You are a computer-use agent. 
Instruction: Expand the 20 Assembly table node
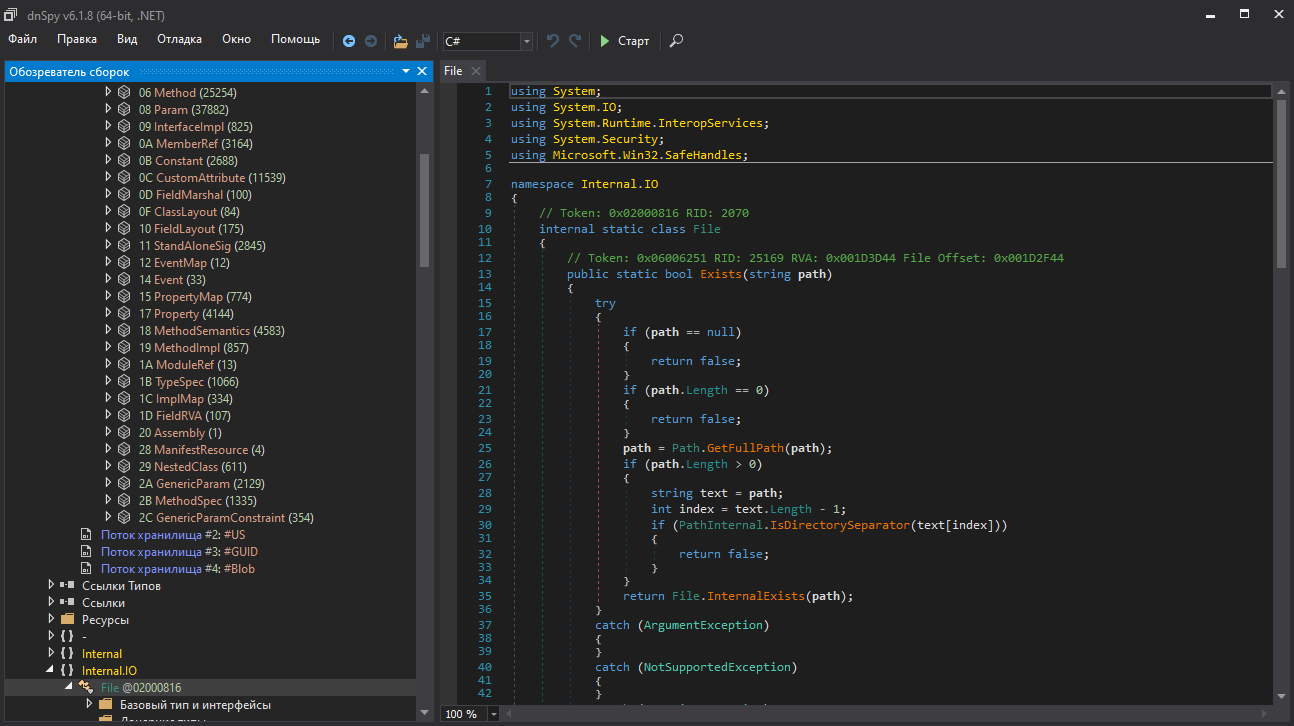109,433
